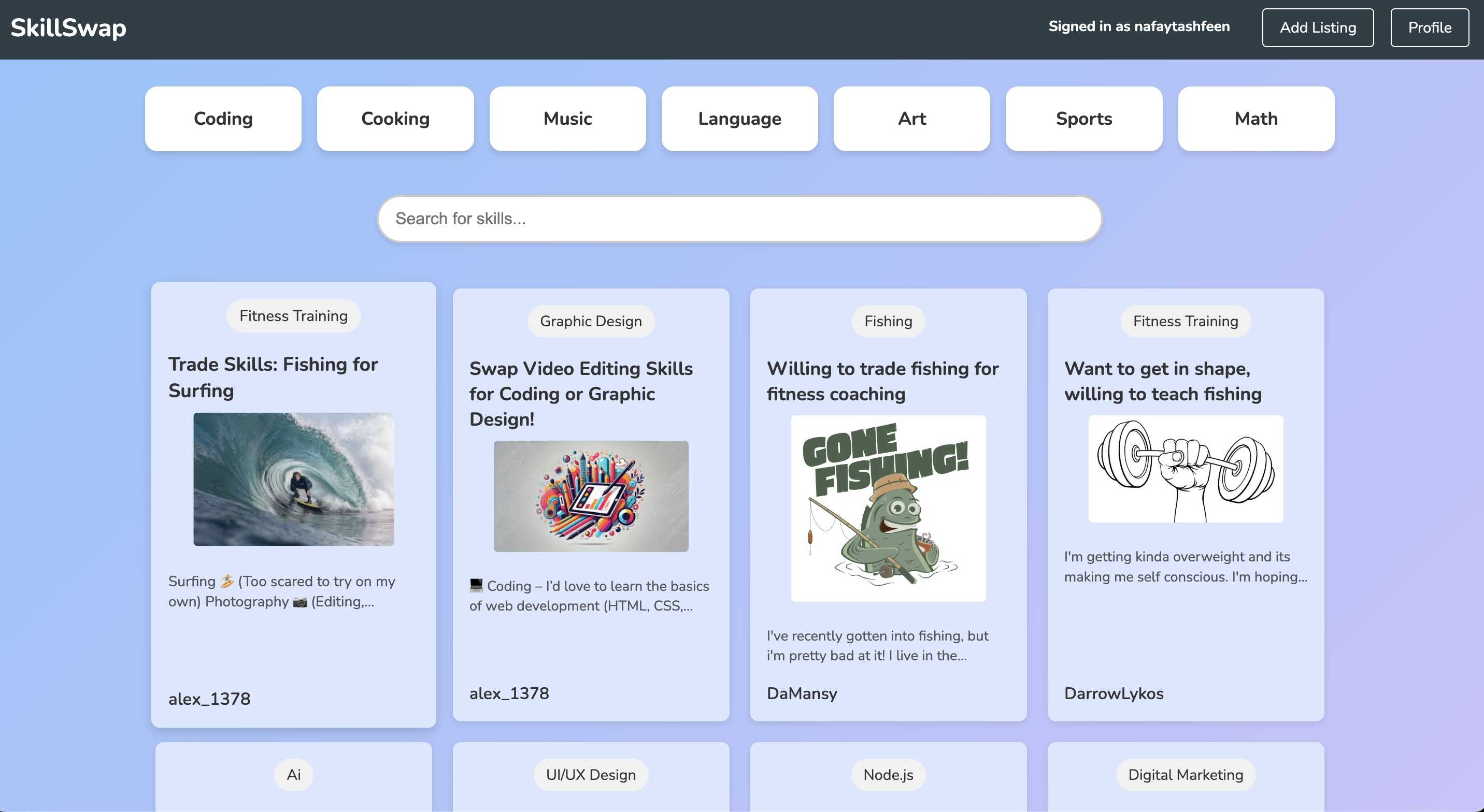Show Sports category listings
1484x812 pixels.
click(1083, 119)
